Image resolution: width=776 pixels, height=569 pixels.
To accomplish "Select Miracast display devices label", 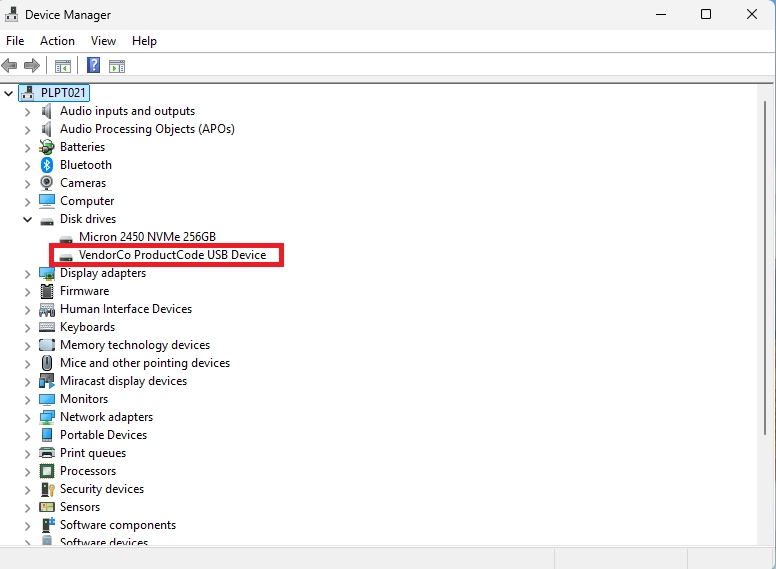I will click(x=124, y=381).
